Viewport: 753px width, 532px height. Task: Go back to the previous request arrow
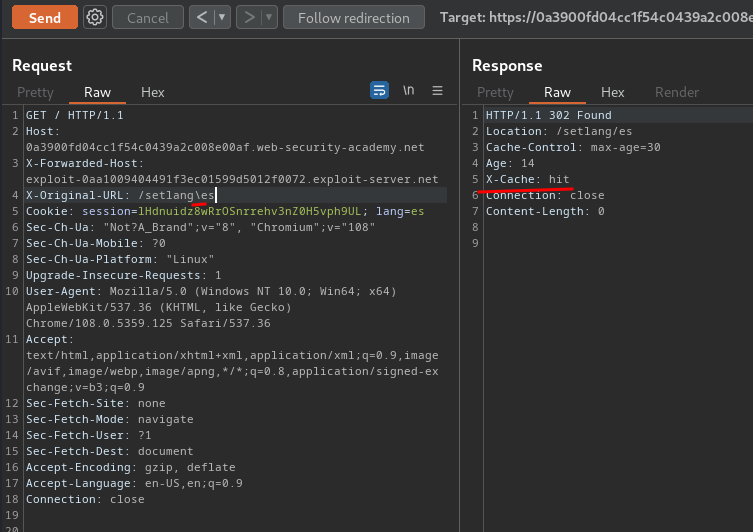(x=202, y=18)
